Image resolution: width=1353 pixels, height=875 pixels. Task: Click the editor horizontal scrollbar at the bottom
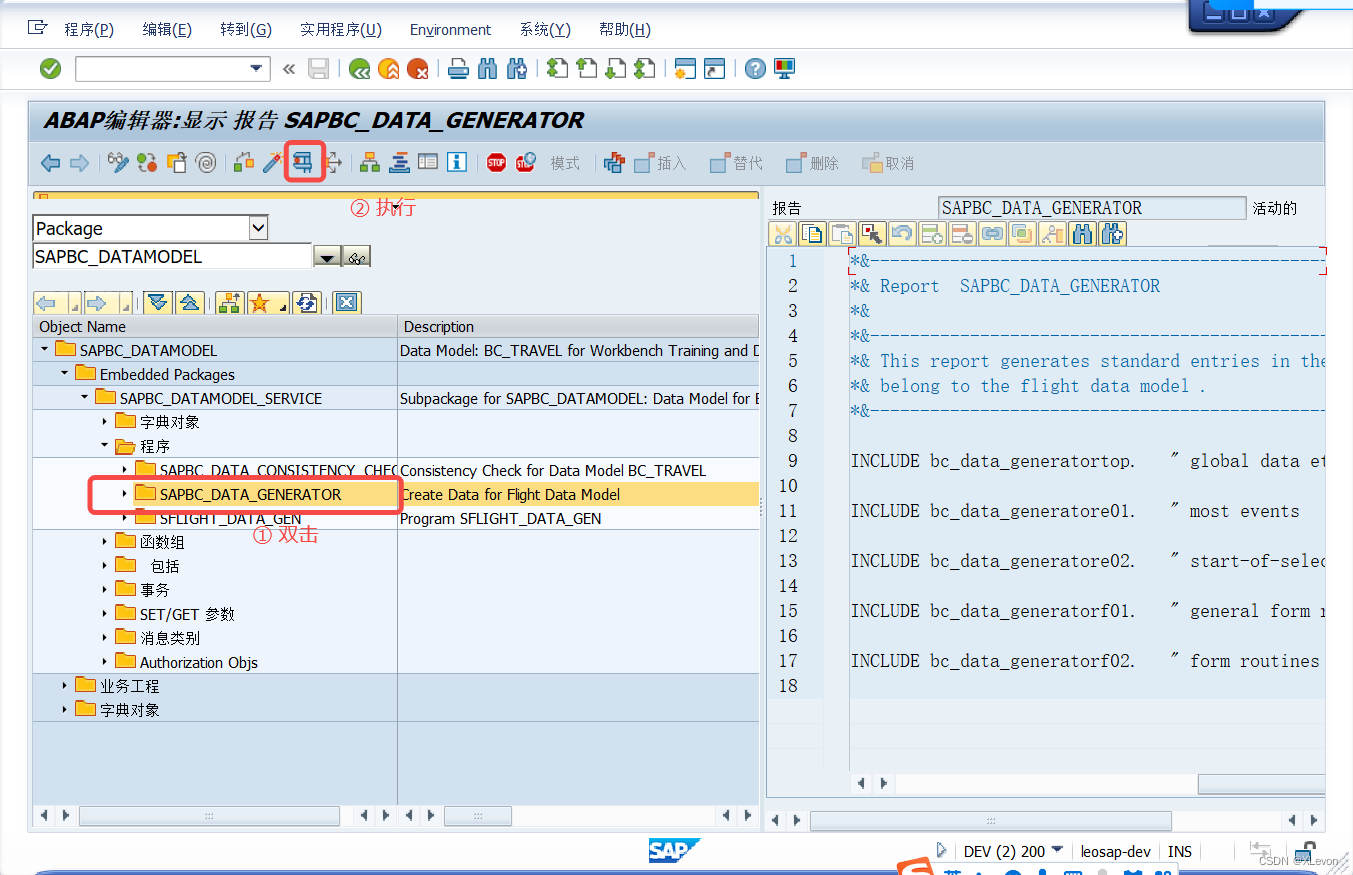990,820
